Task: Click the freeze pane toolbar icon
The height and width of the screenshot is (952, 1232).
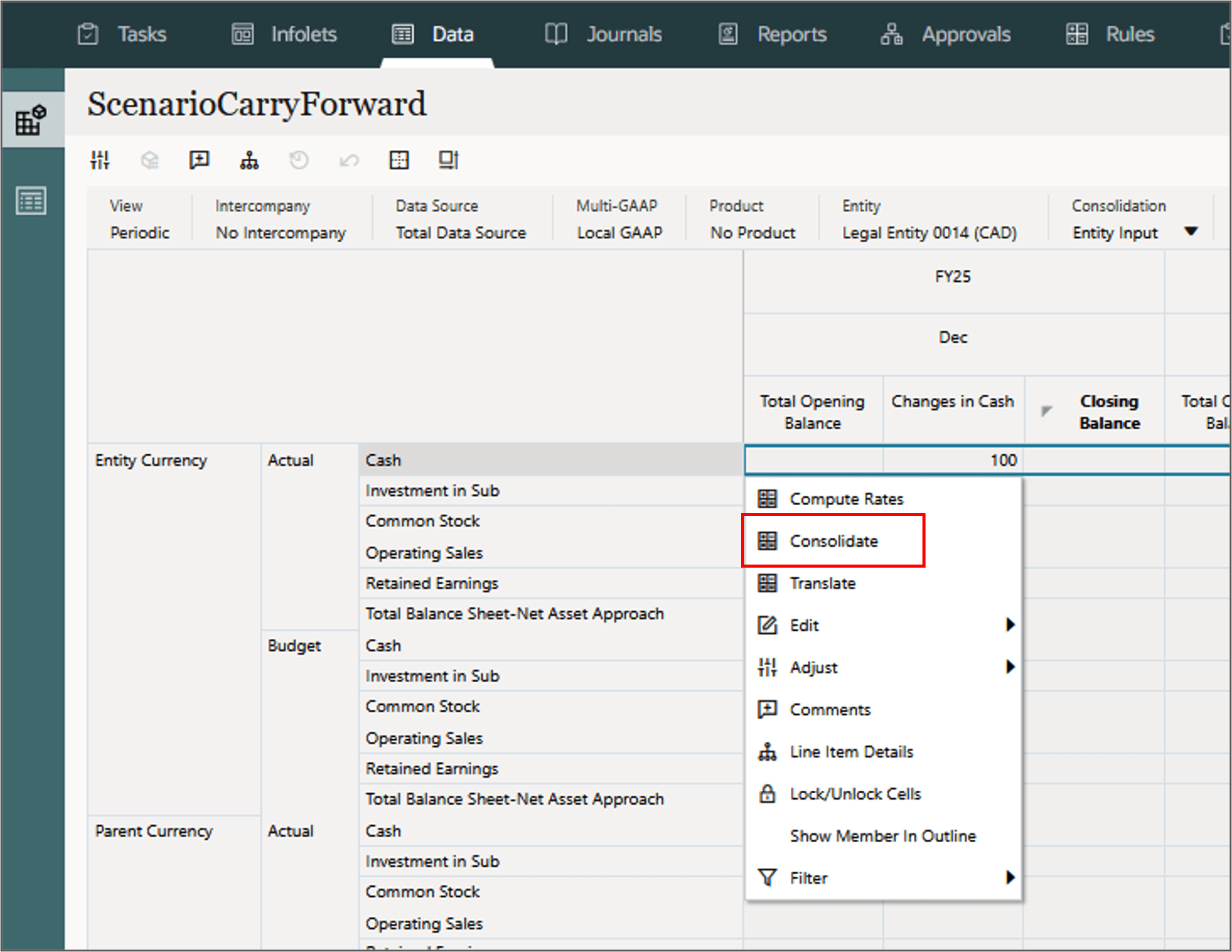Action: pos(449,161)
